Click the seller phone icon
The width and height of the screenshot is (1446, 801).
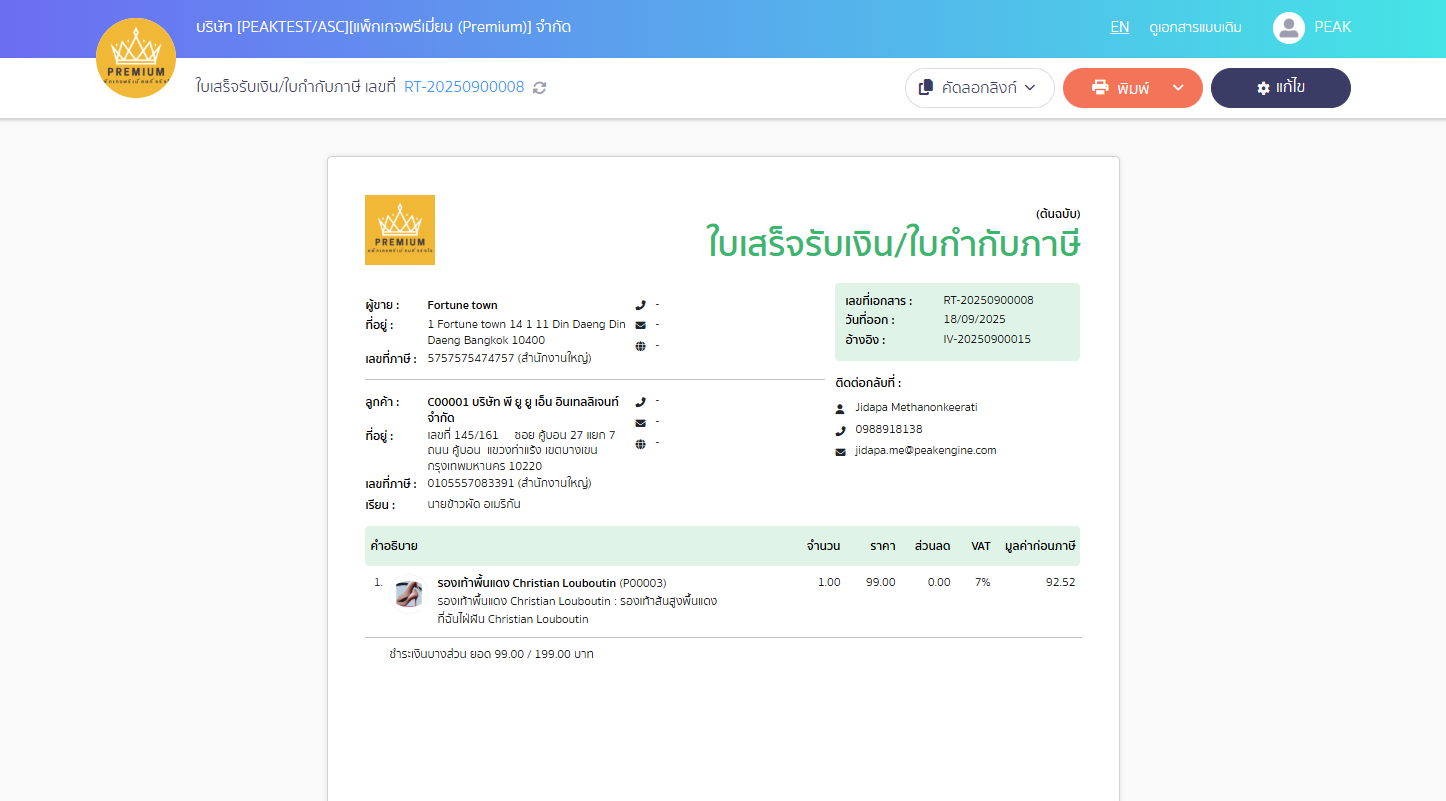point(640,305)
